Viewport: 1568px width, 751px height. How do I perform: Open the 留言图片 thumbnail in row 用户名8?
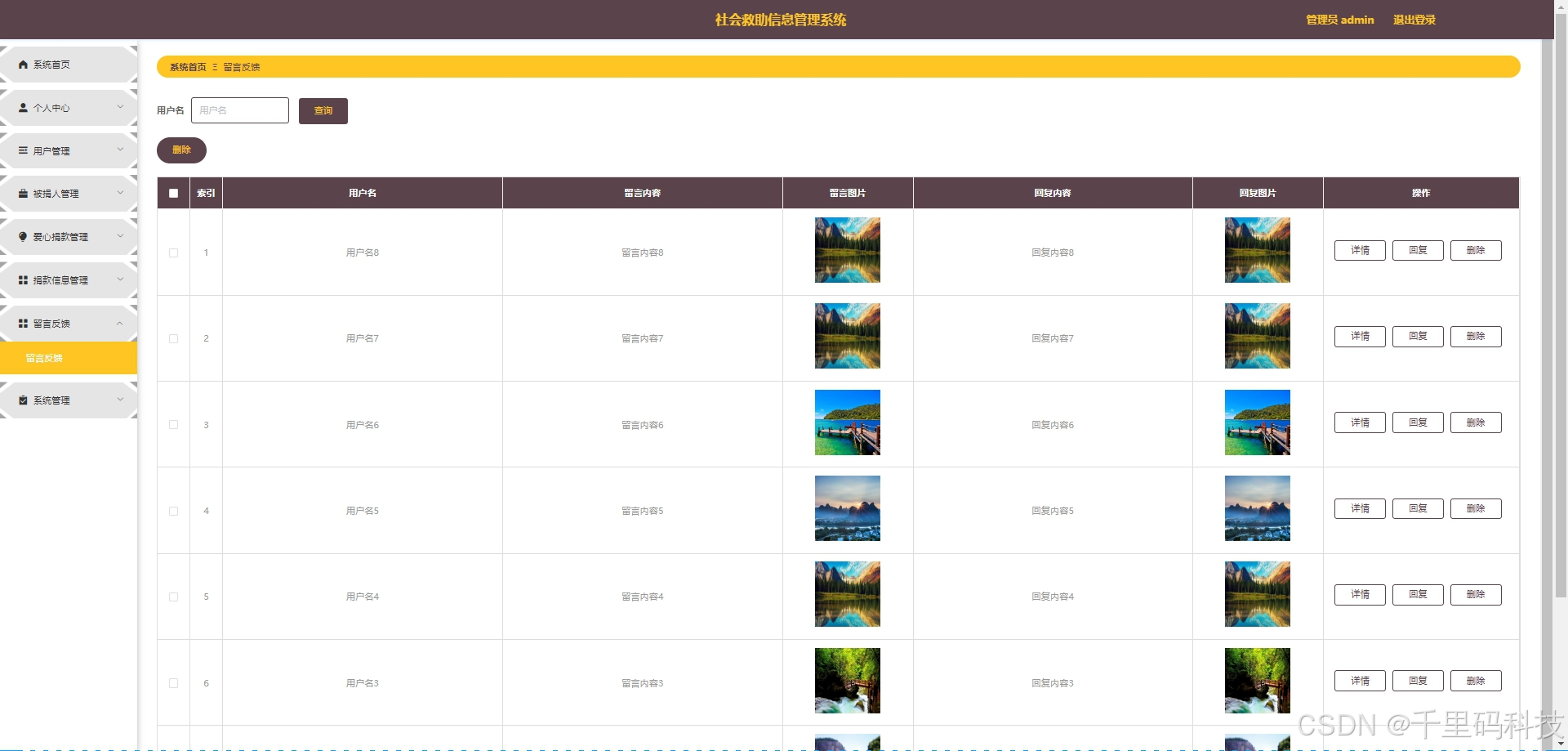(848, 250)
